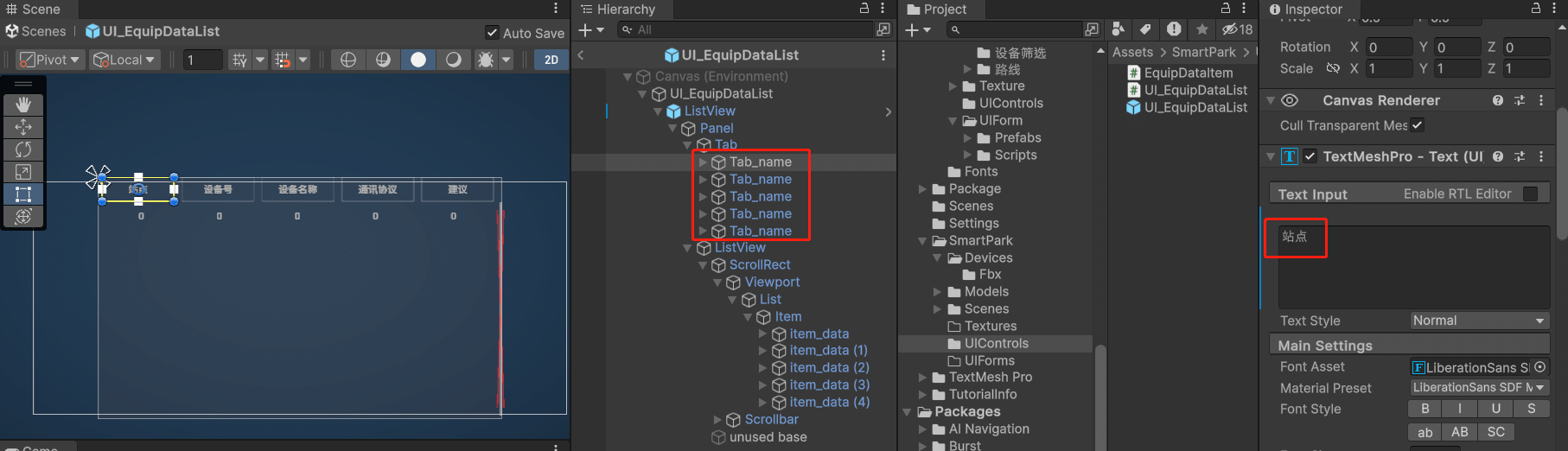
Task: Select the Scale tool in scene toolbar
Action: coord(23,172)
